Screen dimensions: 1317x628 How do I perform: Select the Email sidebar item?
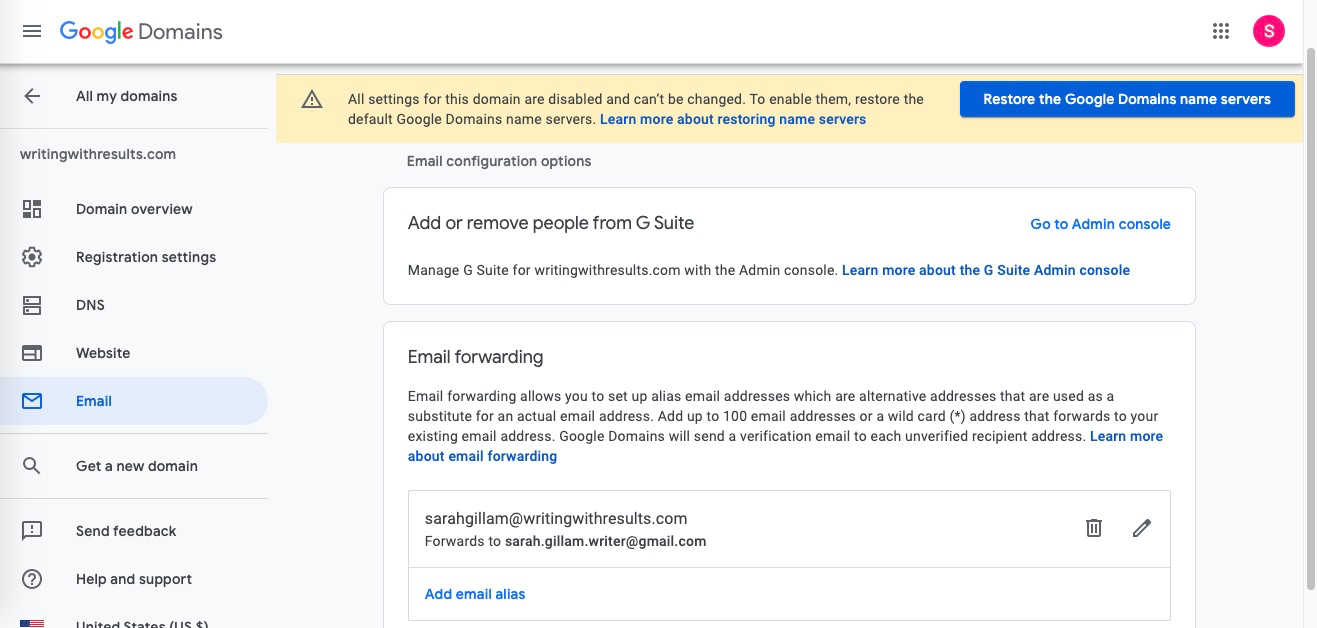(x=94, y=401)
